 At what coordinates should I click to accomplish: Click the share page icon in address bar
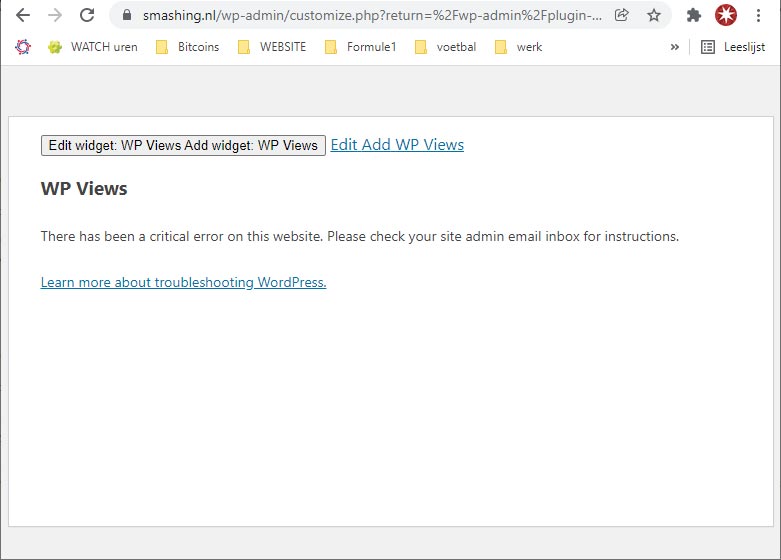(622, 15)
